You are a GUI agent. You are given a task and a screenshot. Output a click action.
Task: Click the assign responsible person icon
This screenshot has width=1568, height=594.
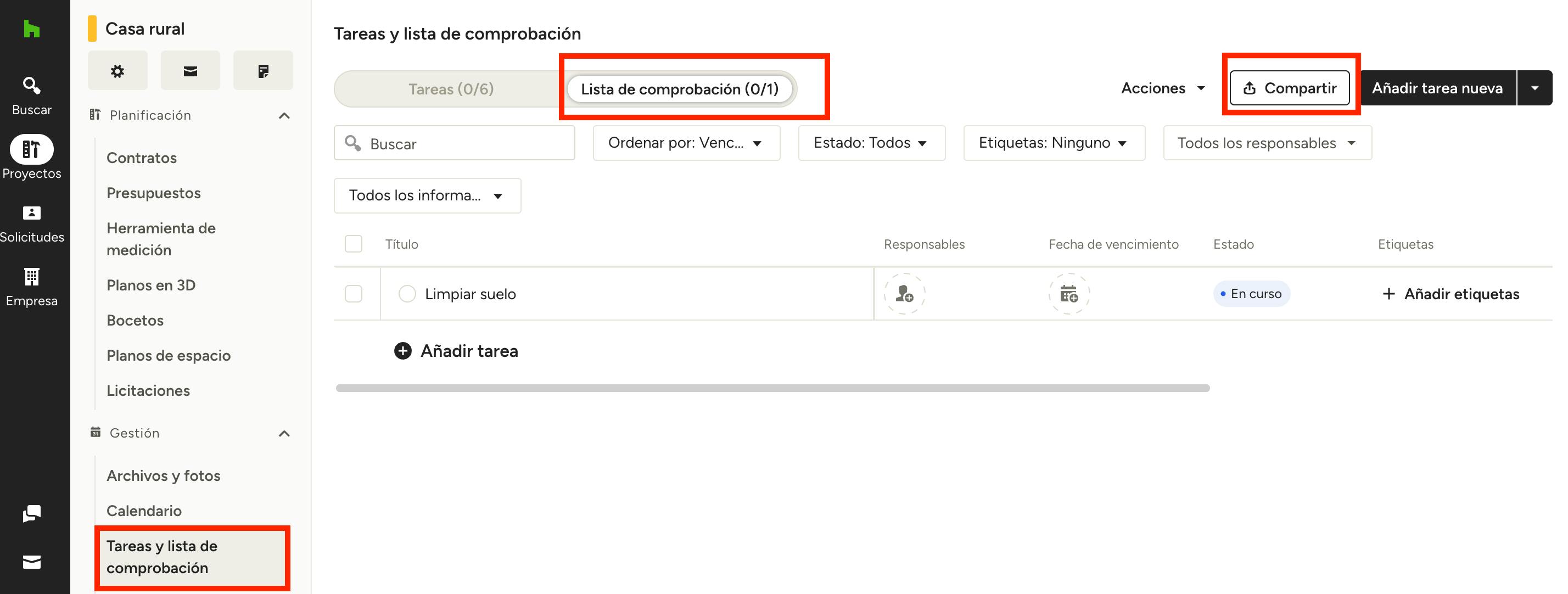pyautogui.click(x=905, y=294)
